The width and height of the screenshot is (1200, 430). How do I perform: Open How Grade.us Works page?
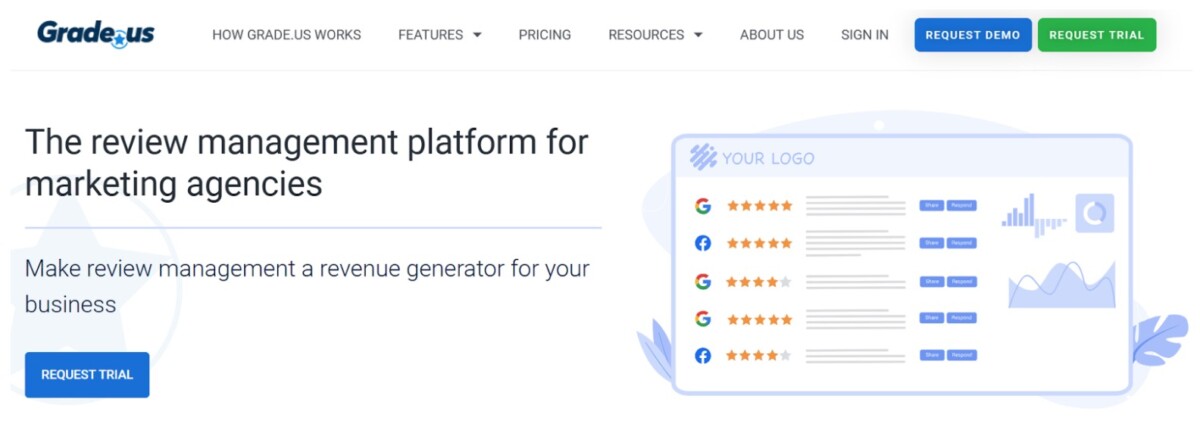point(286,35)
